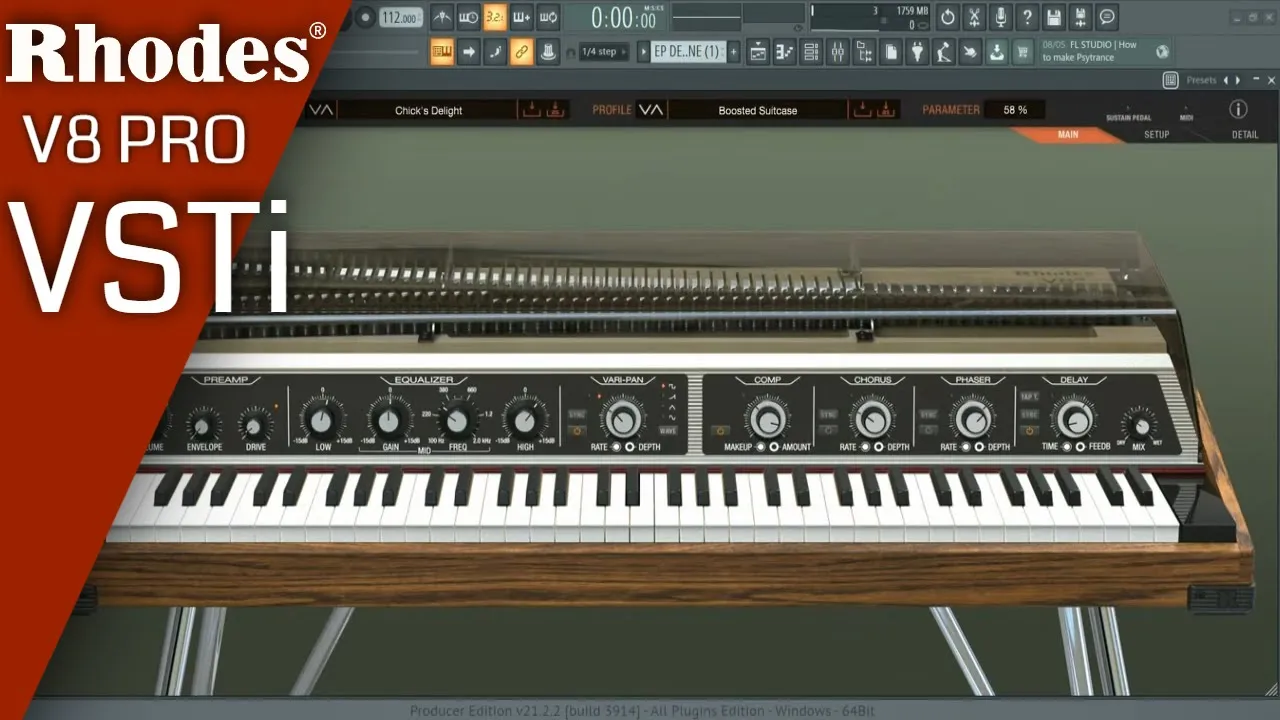The image size is (1280, 720).
Task: Click the HIGH equalizer knob
Action: pyautogui.click(x=524, y=419)
